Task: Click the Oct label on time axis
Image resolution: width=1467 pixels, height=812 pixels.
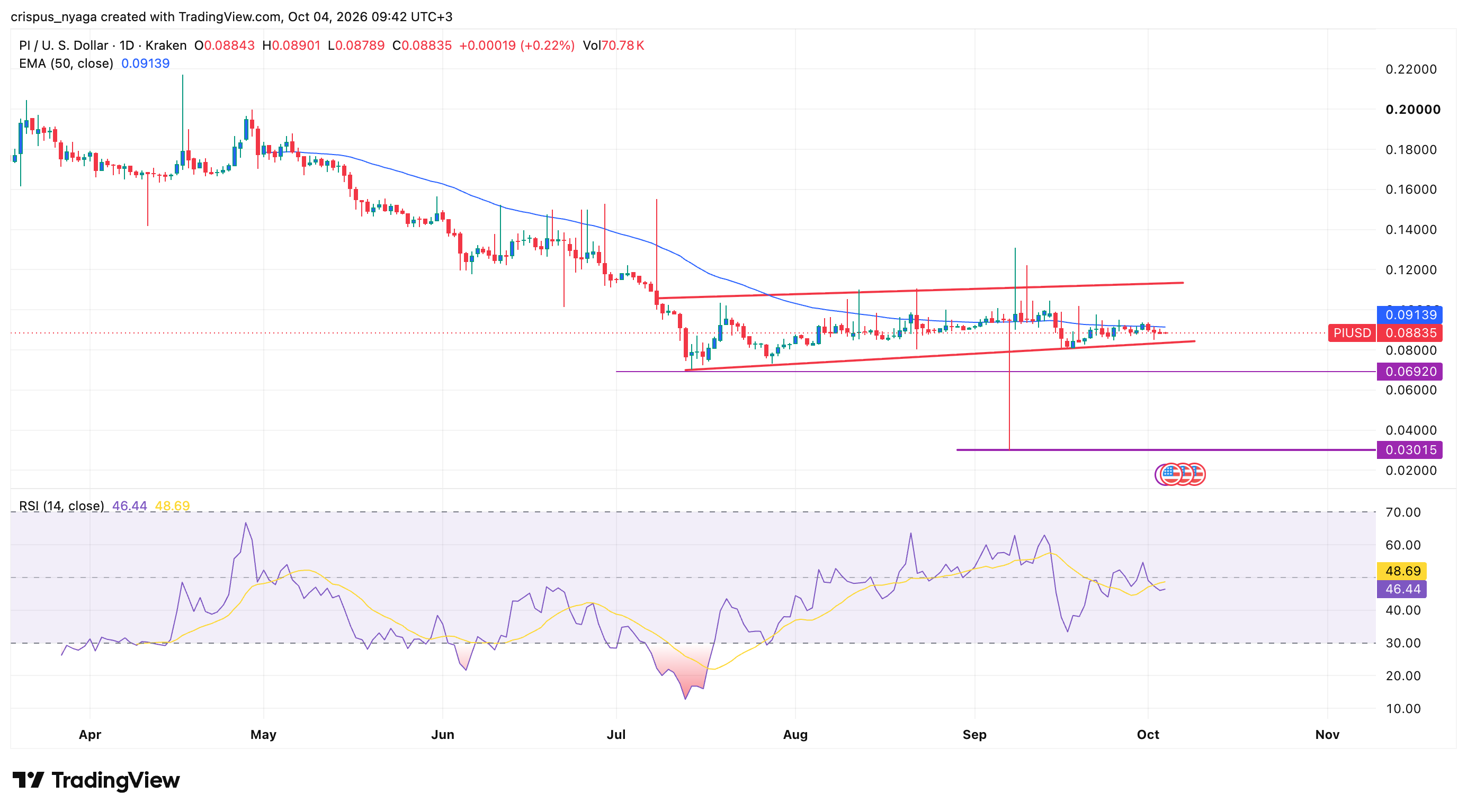Action: coord(1148,735)
